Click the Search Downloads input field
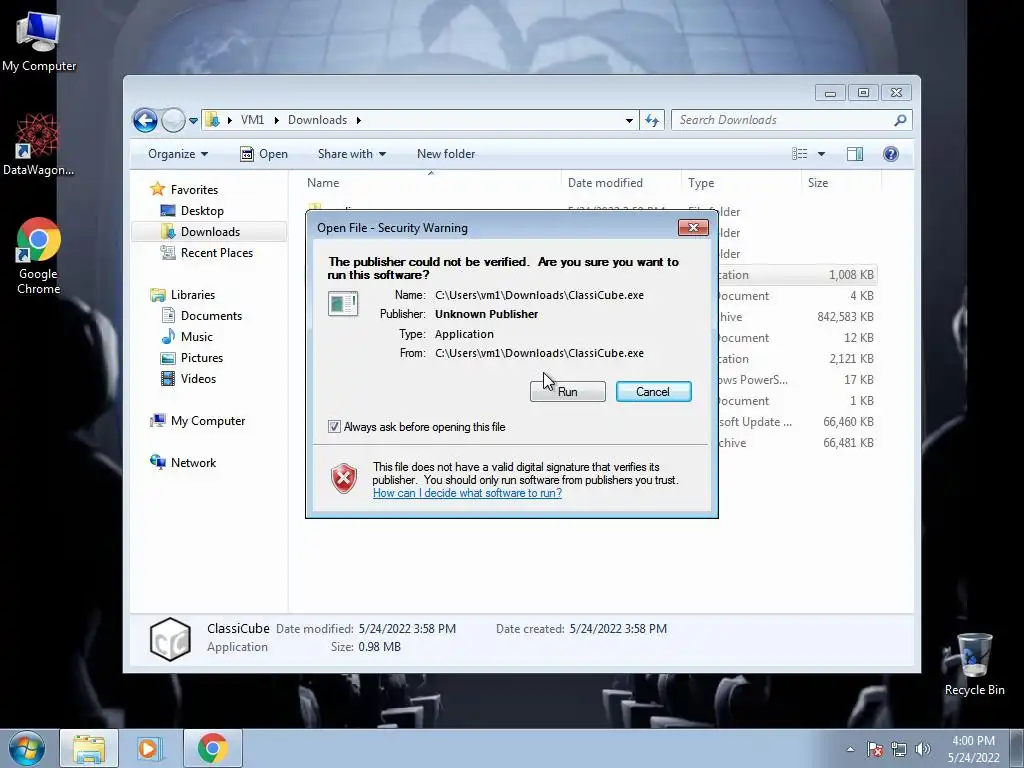The image size is (1024, 768). coord(782,120)
